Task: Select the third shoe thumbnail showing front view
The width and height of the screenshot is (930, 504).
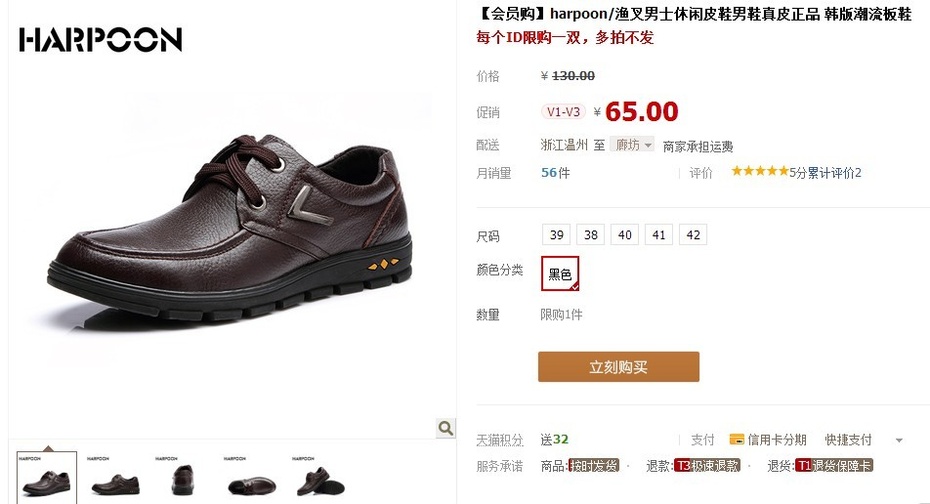Action: point(183,477)
